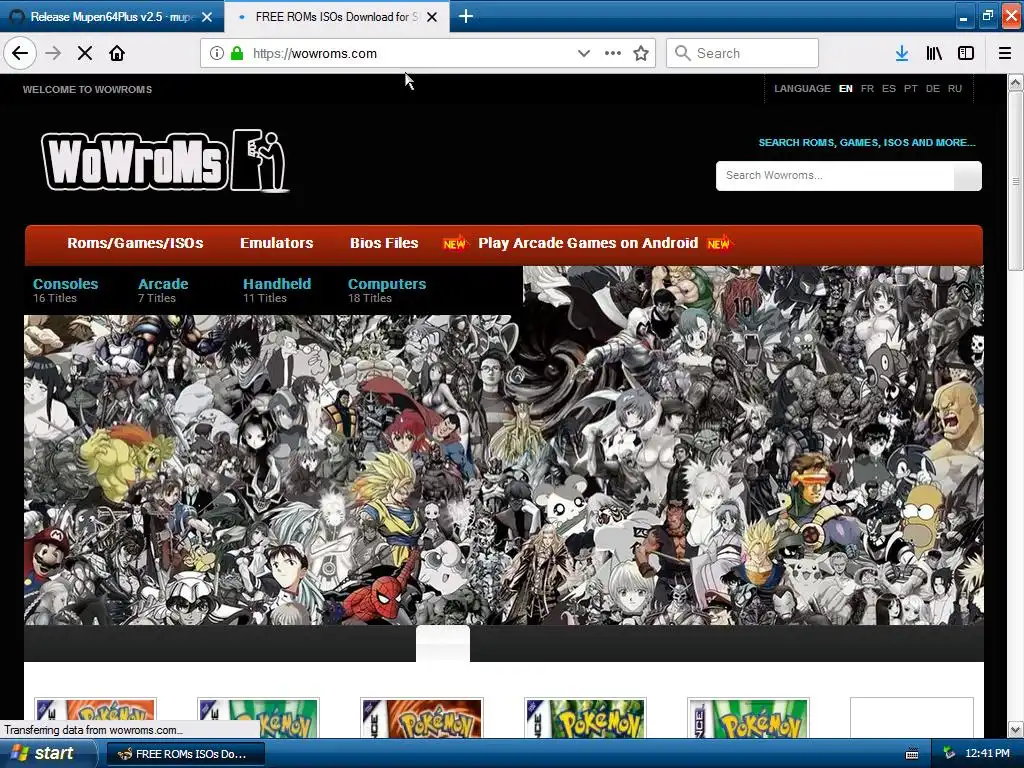Switch to Release Mupen64Plus v2.5 tab

point(111,17)
